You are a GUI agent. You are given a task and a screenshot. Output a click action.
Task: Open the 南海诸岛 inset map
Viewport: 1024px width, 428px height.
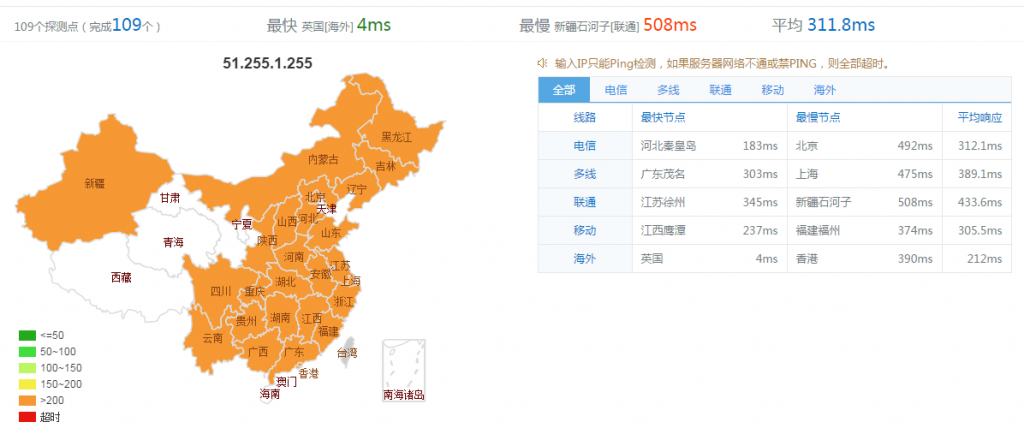pos(403,372)
